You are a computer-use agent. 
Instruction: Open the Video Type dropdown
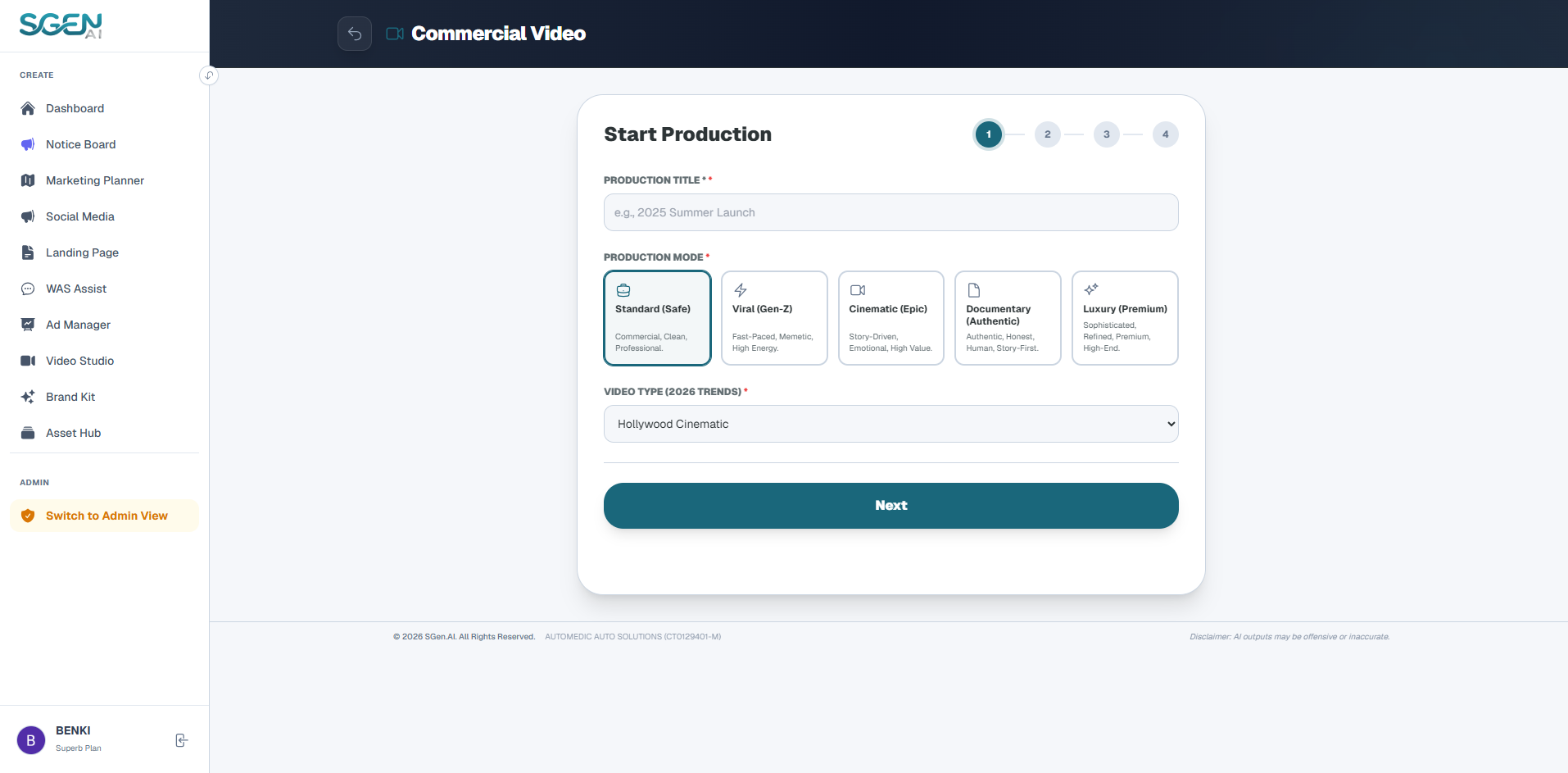click(891, 424)
